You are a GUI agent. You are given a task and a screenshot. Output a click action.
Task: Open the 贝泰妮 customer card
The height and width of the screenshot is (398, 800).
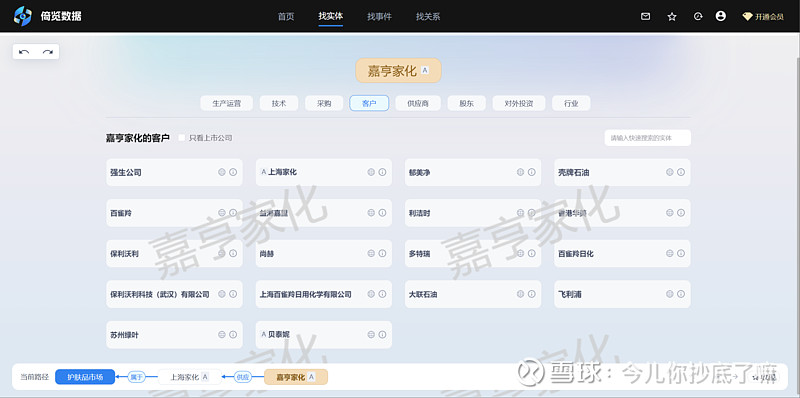tap(323, 335)
